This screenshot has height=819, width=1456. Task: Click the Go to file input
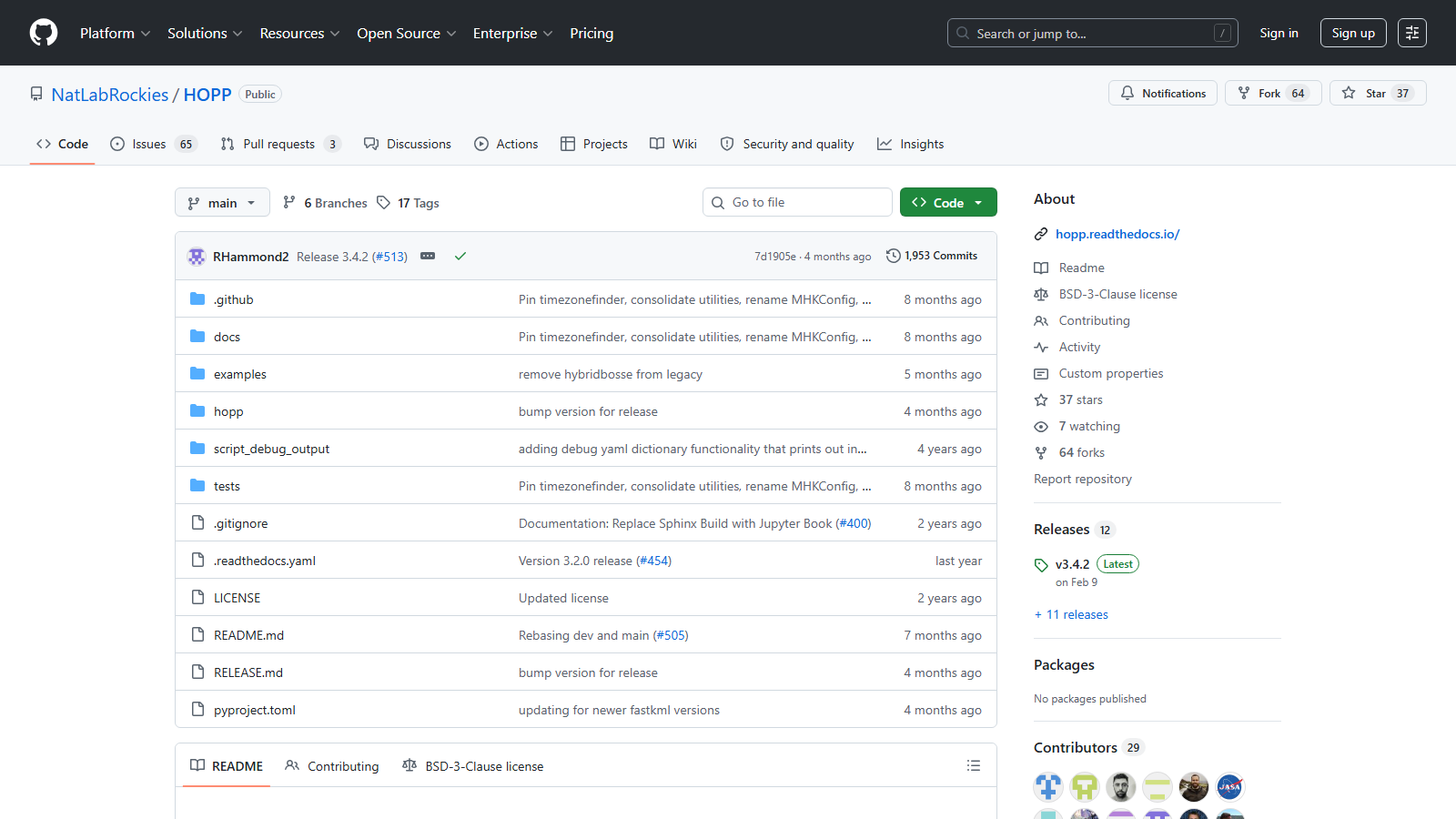797,202
